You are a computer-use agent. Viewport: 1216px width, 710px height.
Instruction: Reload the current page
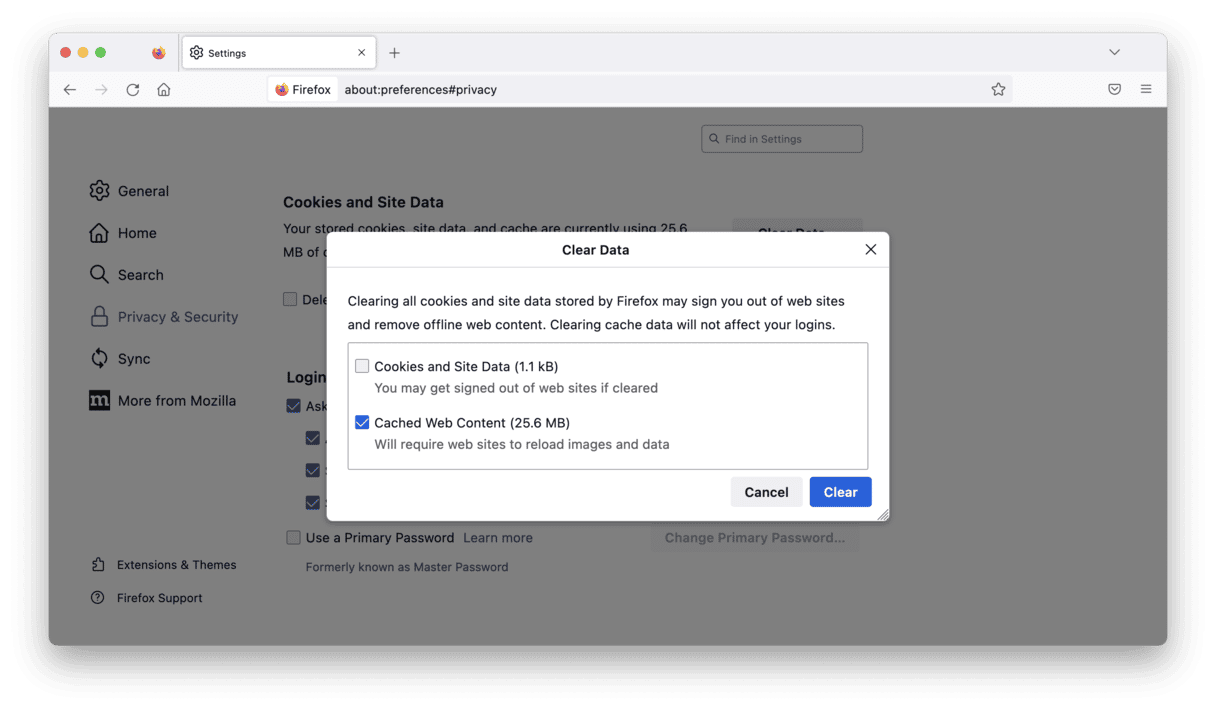133,89
